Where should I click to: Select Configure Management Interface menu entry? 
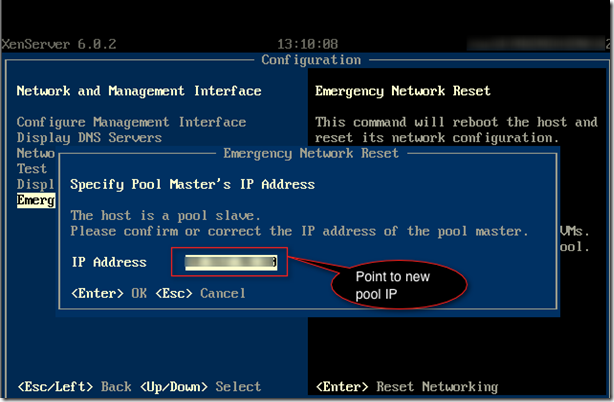[131, 122]
